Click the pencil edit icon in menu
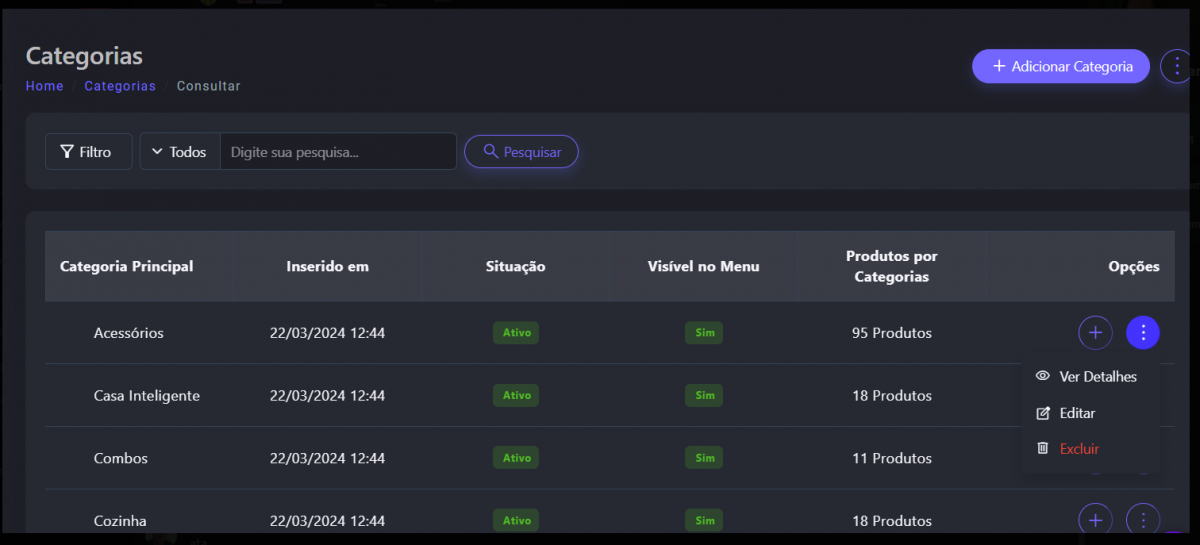 click(1043, 413)
